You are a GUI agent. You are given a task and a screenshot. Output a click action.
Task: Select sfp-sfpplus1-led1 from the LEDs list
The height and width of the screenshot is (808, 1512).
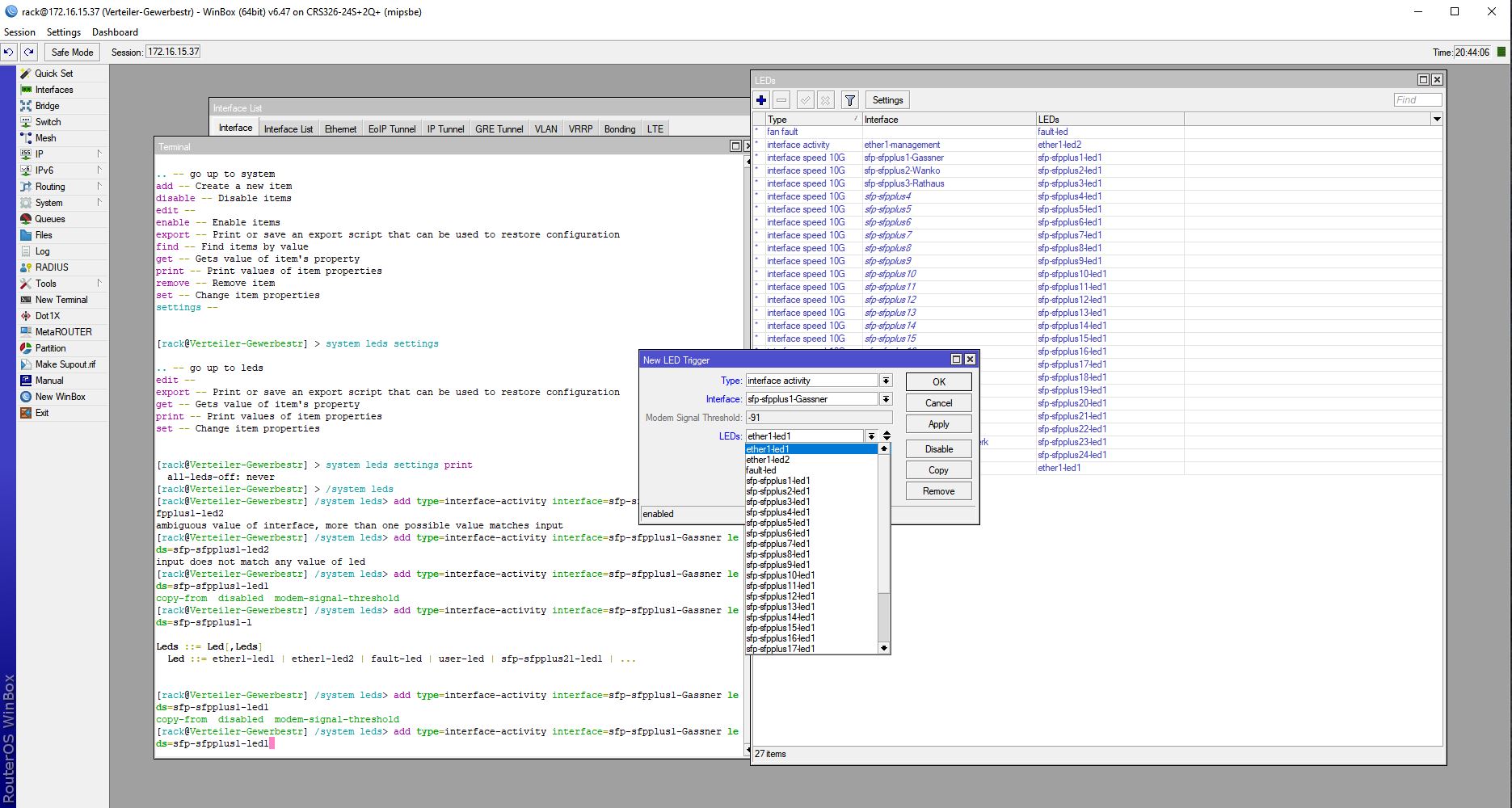pyautogui.click(x=778, y=481)
